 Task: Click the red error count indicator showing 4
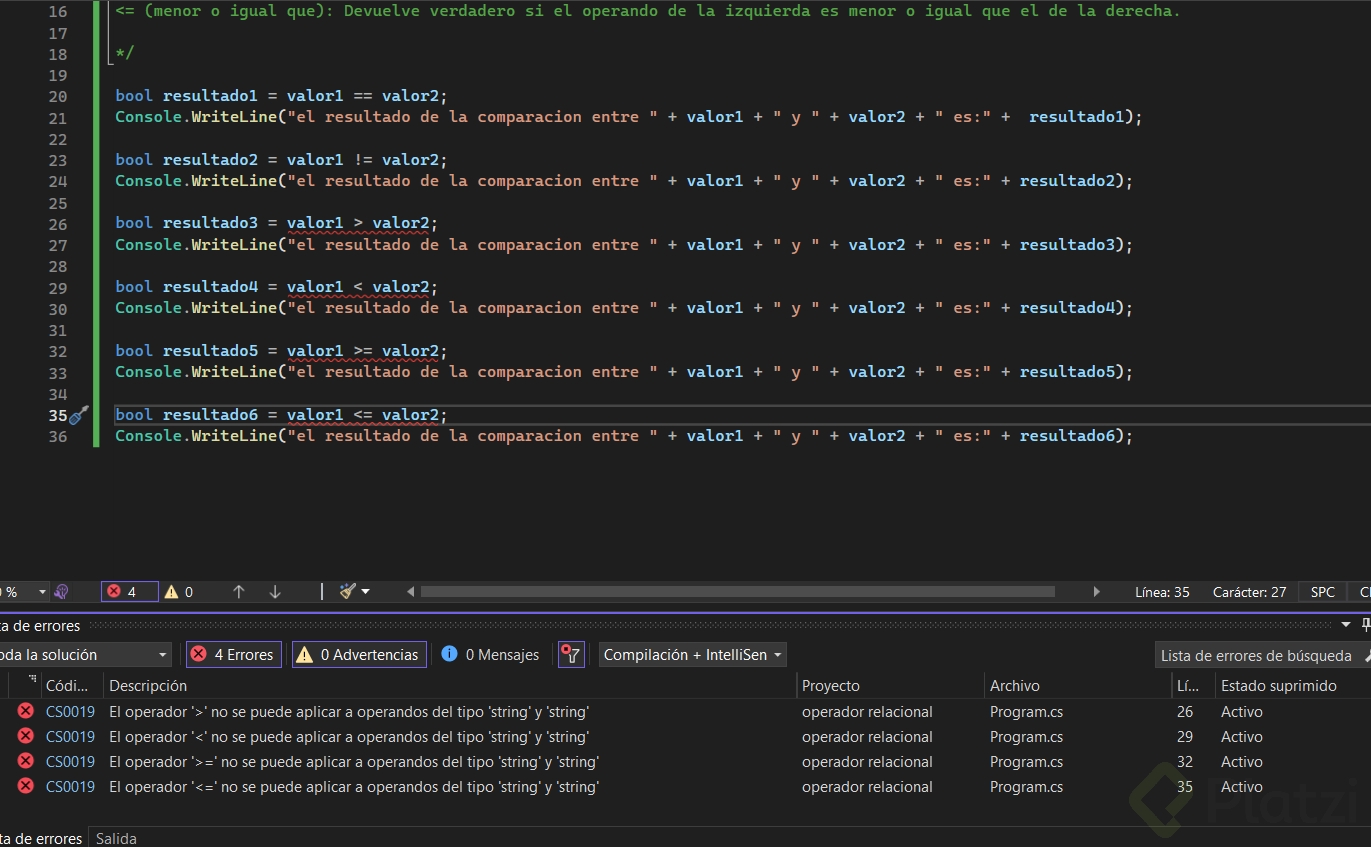[x=129, y=592]
